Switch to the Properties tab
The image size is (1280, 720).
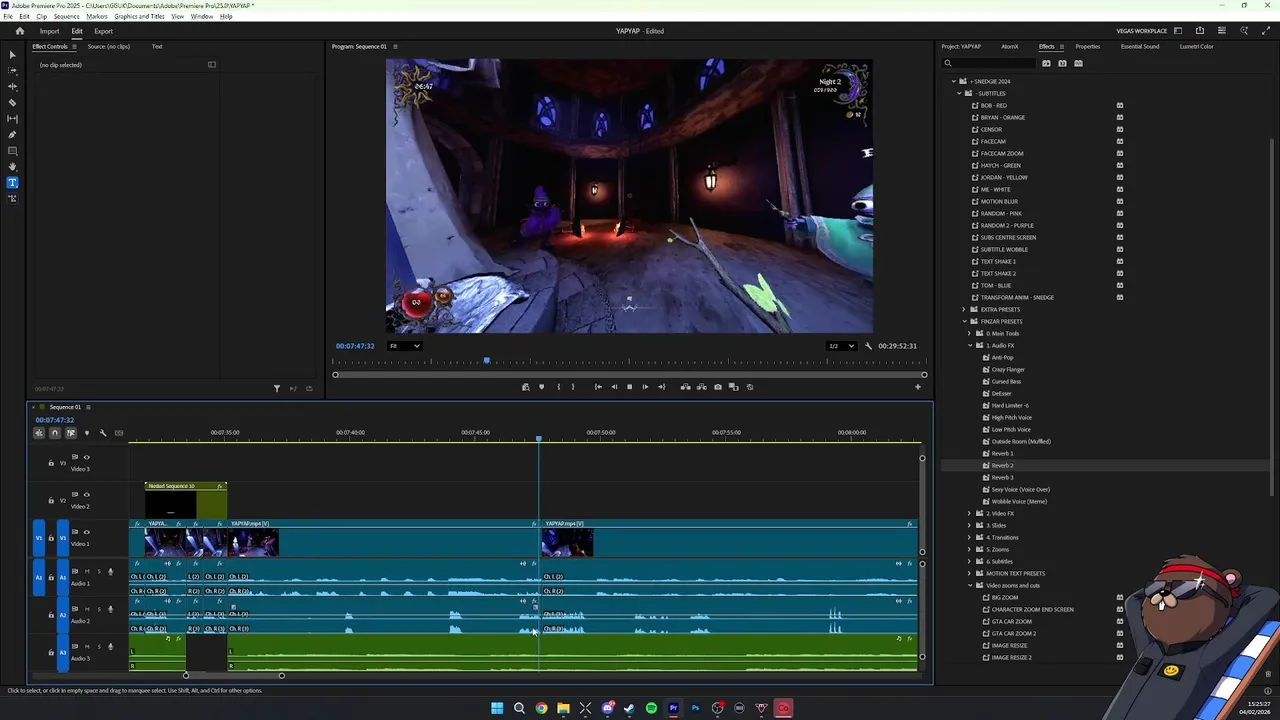point(1087,46)
